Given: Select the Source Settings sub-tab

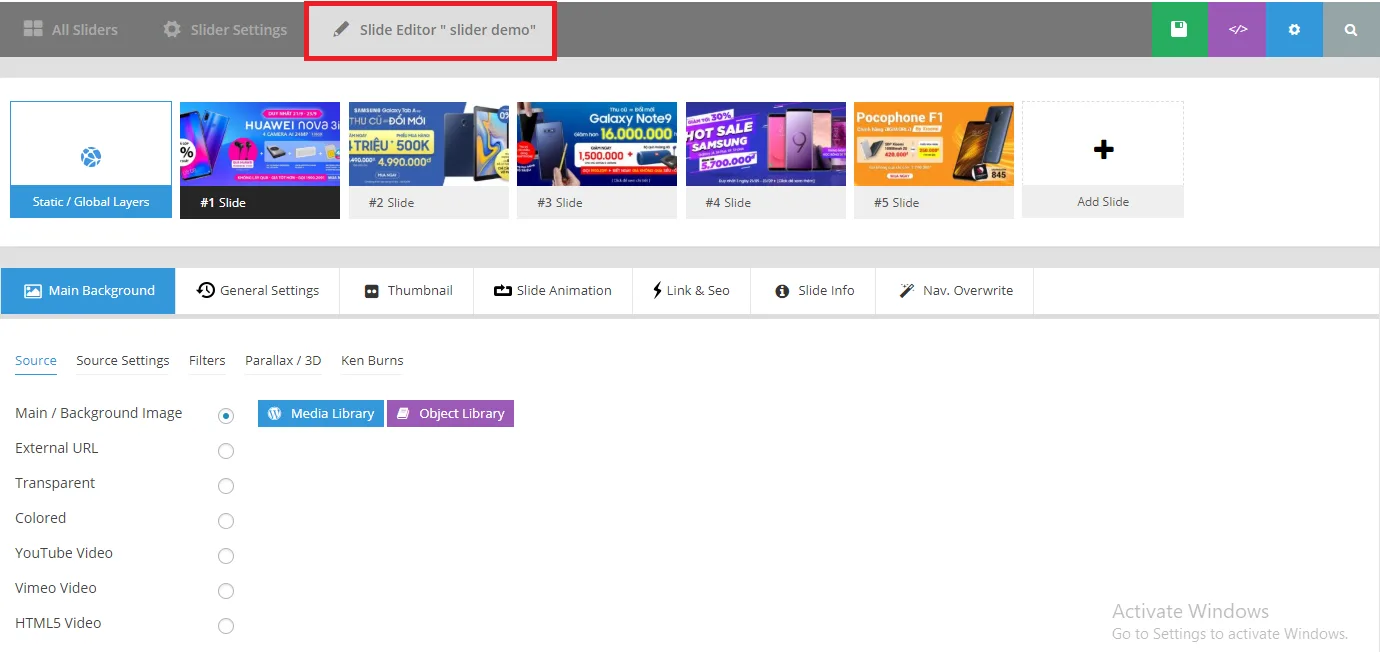Looking at the screenshot, I should (123, 361).
